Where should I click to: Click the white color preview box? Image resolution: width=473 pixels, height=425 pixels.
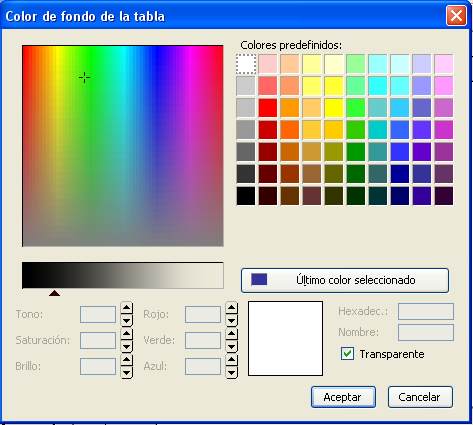tap(285, 338)
